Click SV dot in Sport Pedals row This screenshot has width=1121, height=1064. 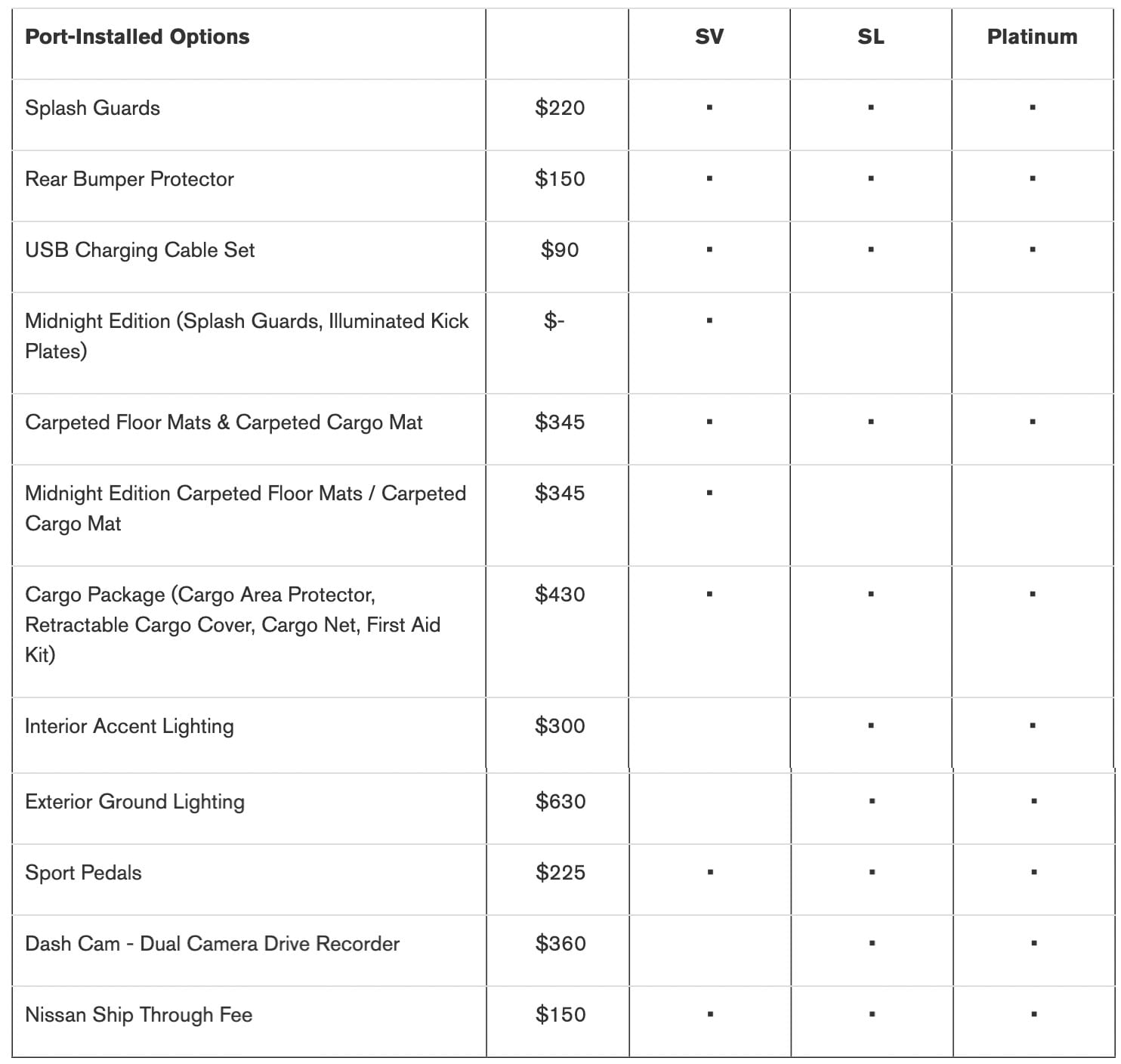710,872
